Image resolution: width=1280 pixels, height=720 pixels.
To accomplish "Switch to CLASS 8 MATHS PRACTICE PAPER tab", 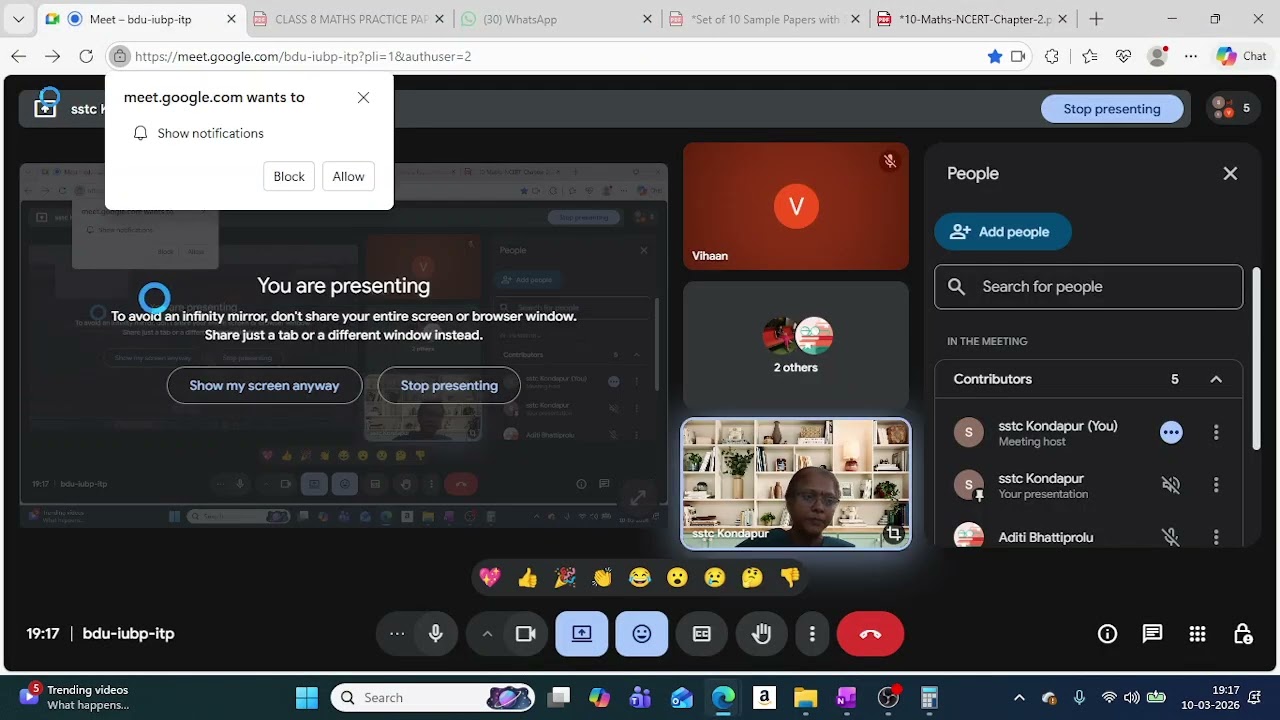I will click(351, 19).
